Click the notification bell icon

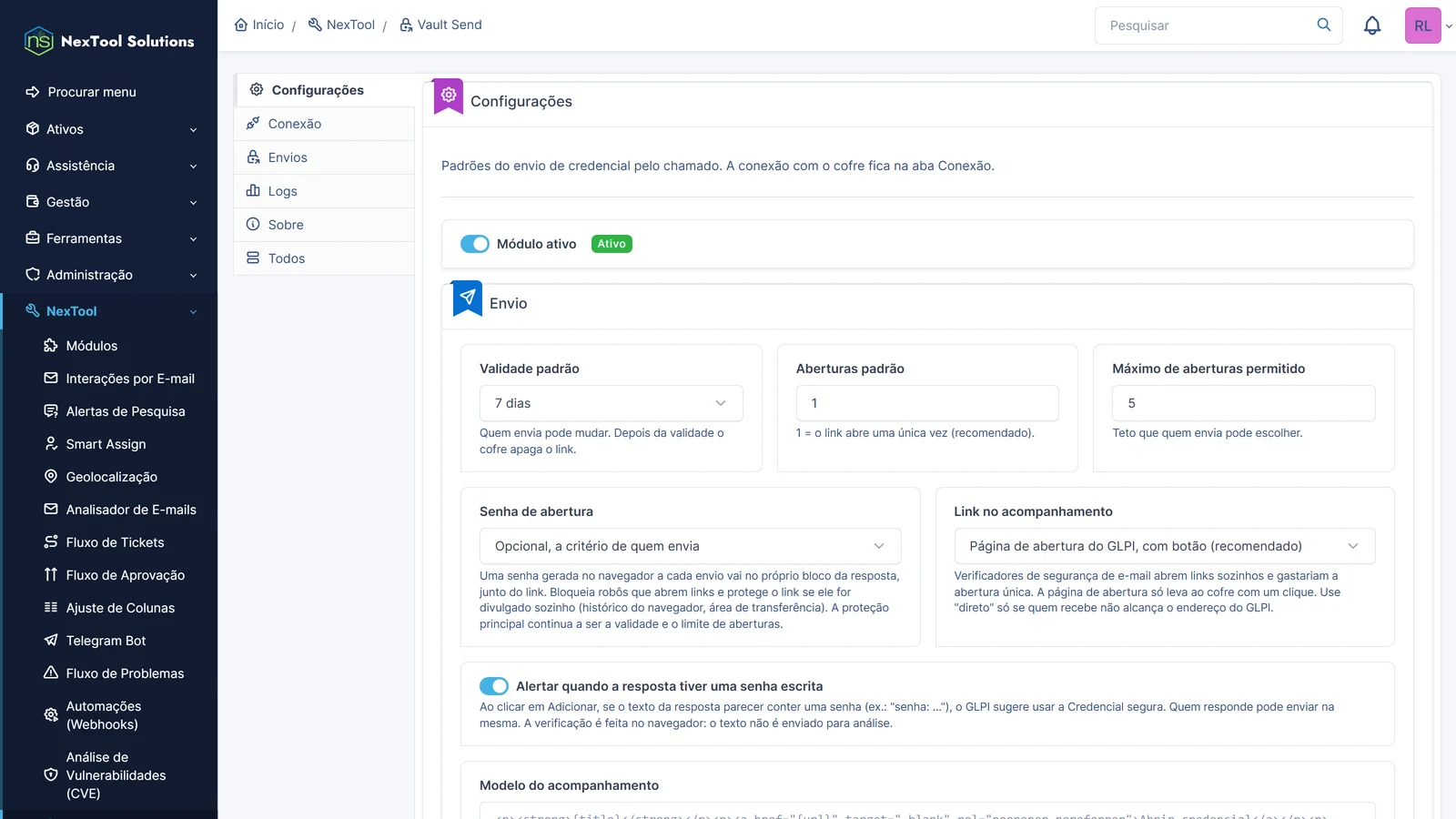coord(1372,25)
